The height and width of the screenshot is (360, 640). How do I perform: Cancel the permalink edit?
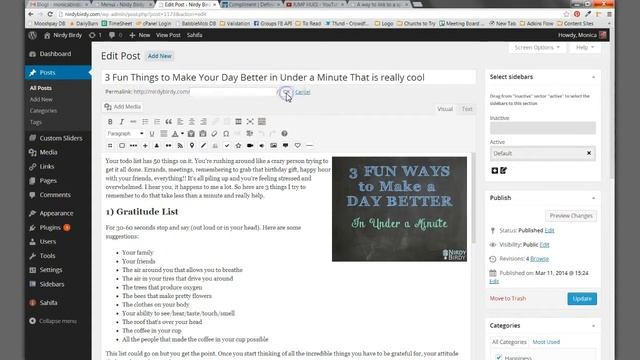point(302,92)
